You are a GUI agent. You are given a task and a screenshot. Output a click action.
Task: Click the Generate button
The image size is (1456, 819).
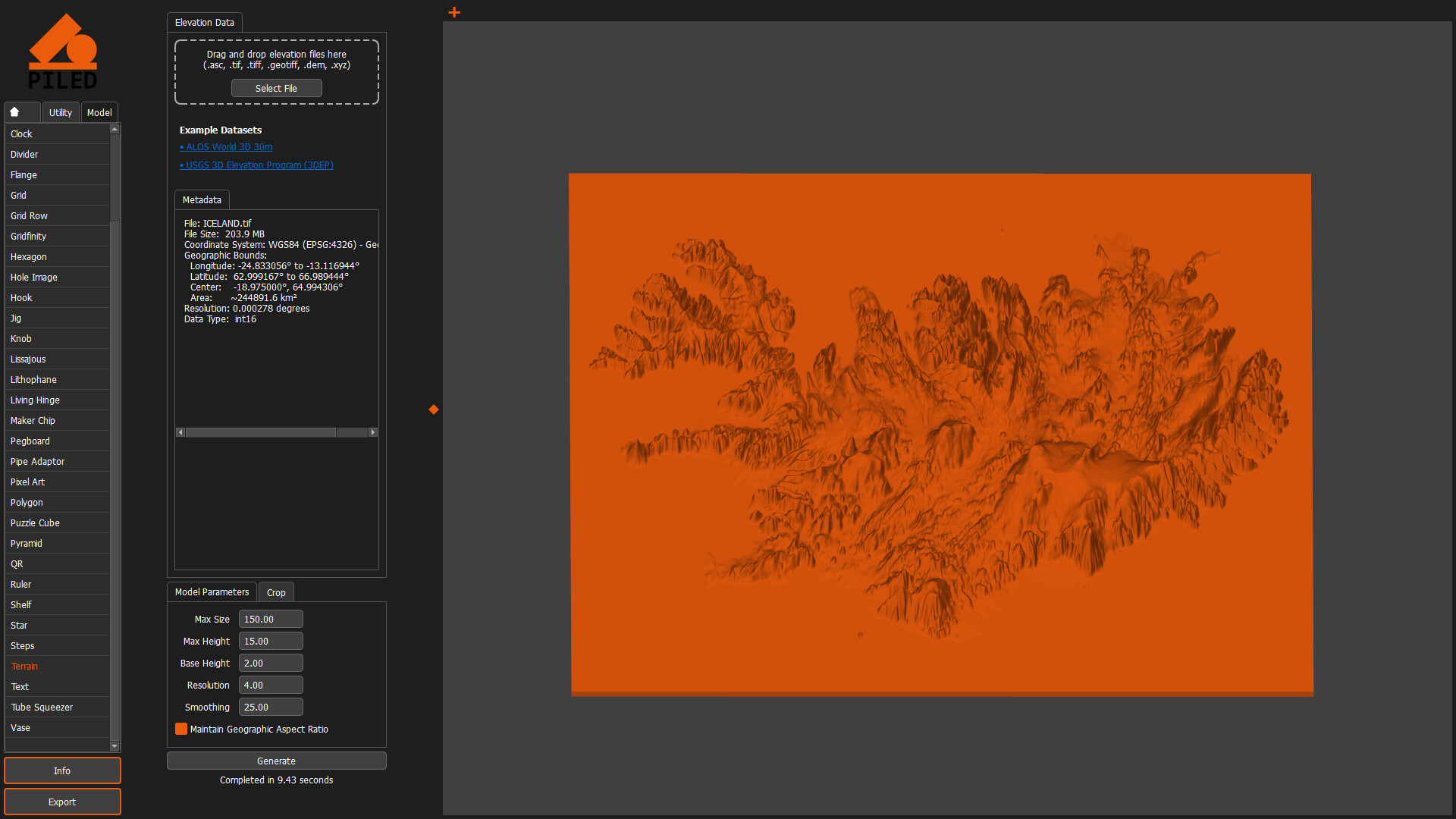tap(276, 761)
